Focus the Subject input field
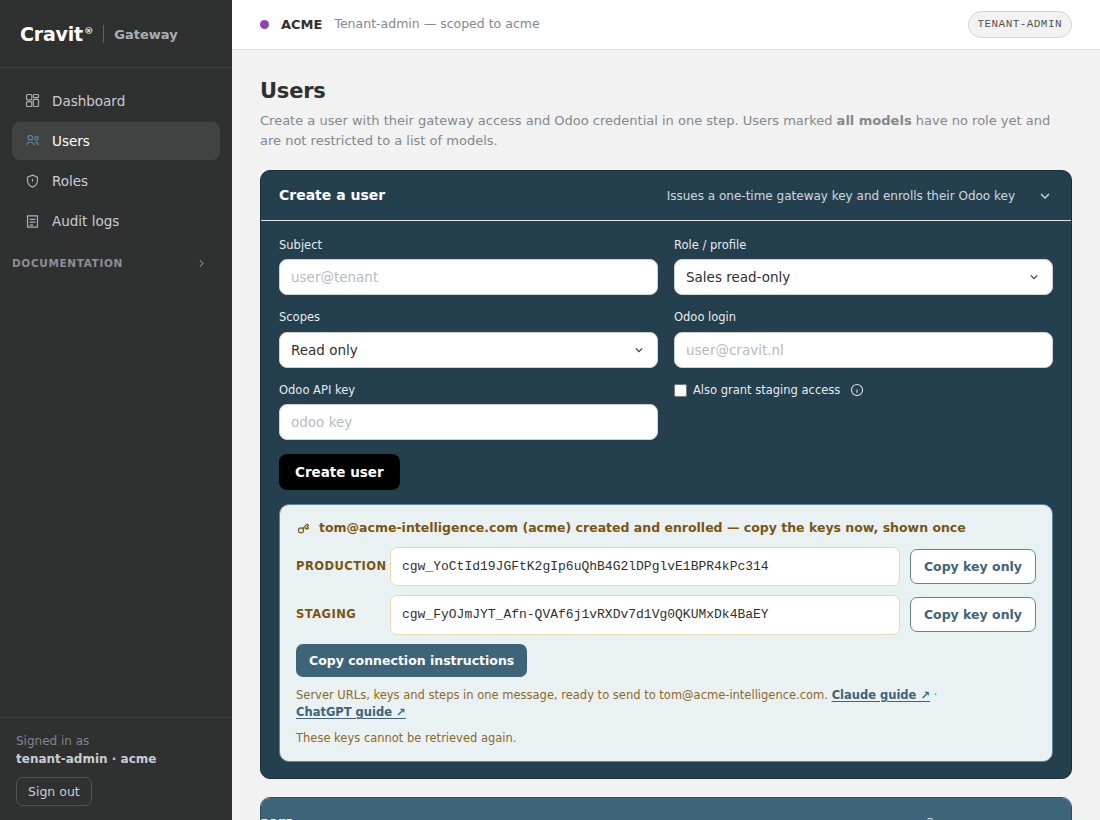Viewport: 1100px width, 820px height. (468, 277)
